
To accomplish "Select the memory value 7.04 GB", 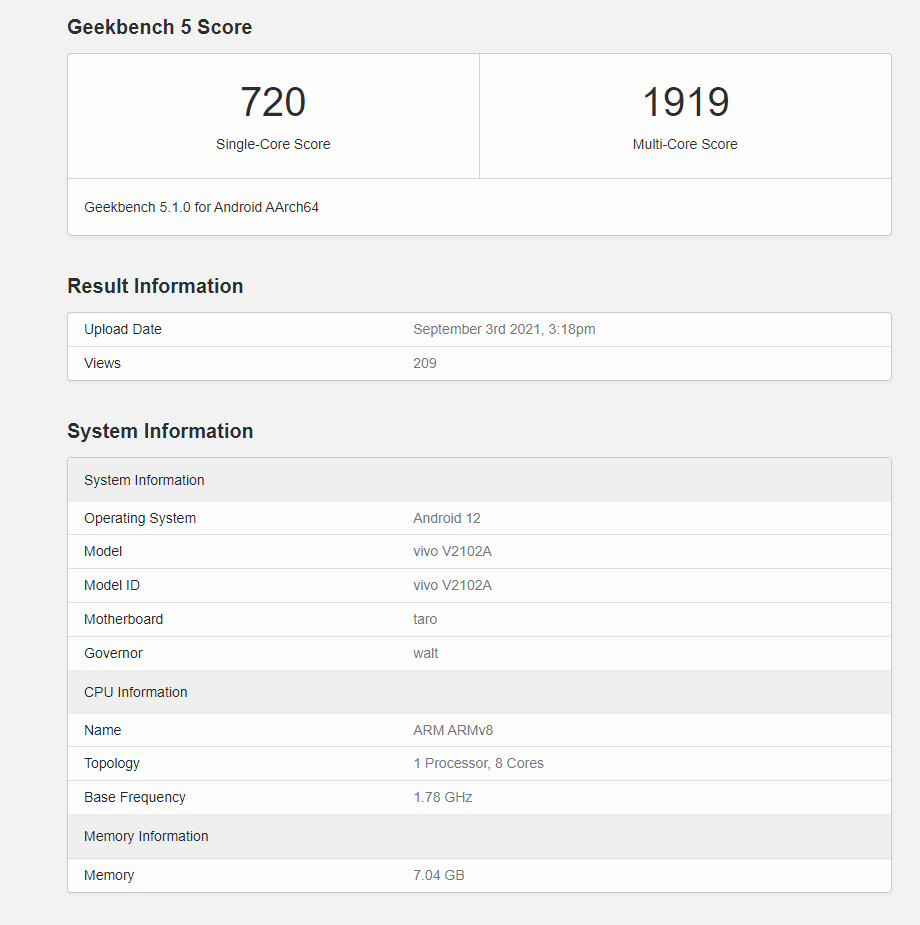I will point(438,875).
